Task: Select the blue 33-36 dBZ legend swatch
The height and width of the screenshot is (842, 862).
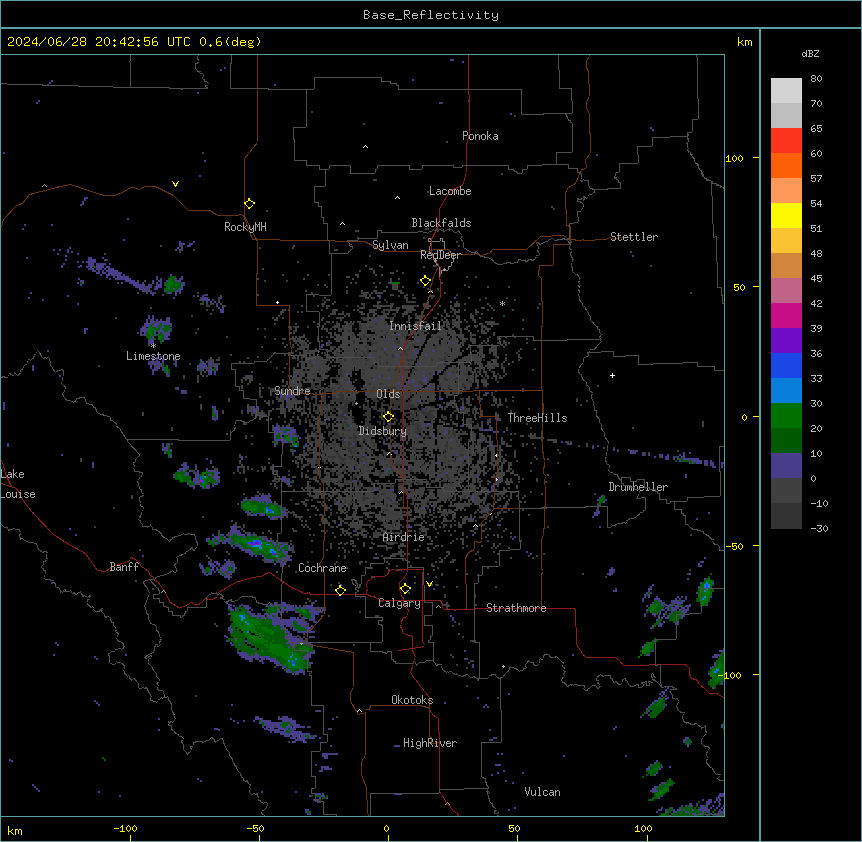Action: pyautogui.click(x=786, y=365)
